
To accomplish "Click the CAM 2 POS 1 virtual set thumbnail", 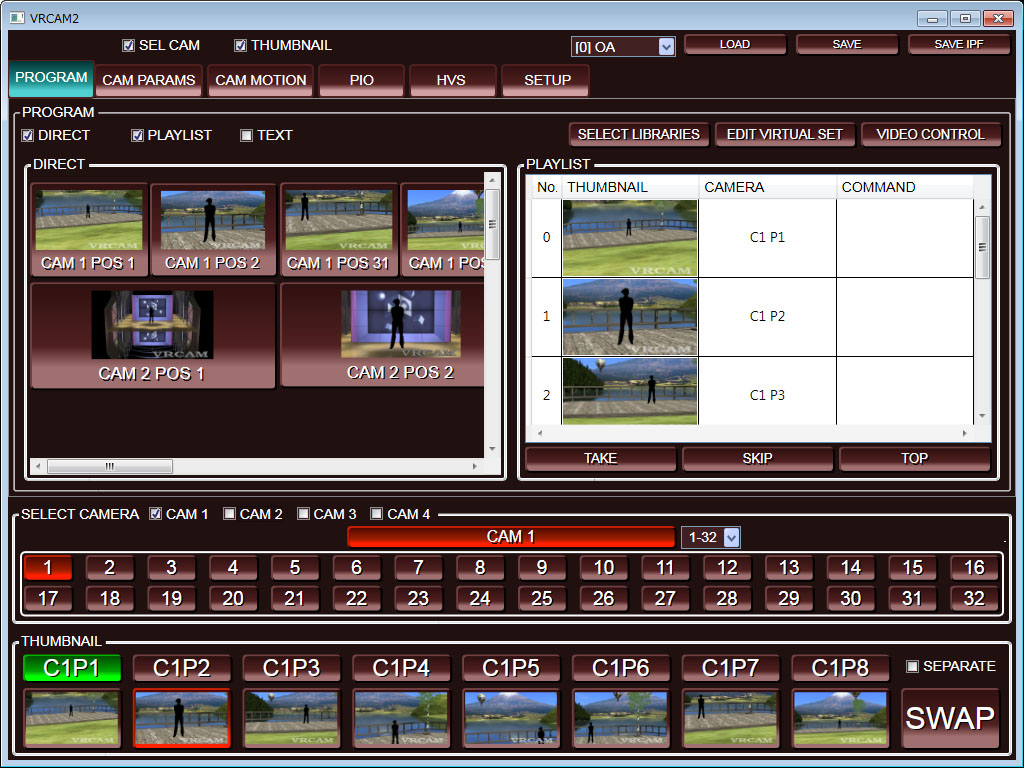I will click(153, 335).
